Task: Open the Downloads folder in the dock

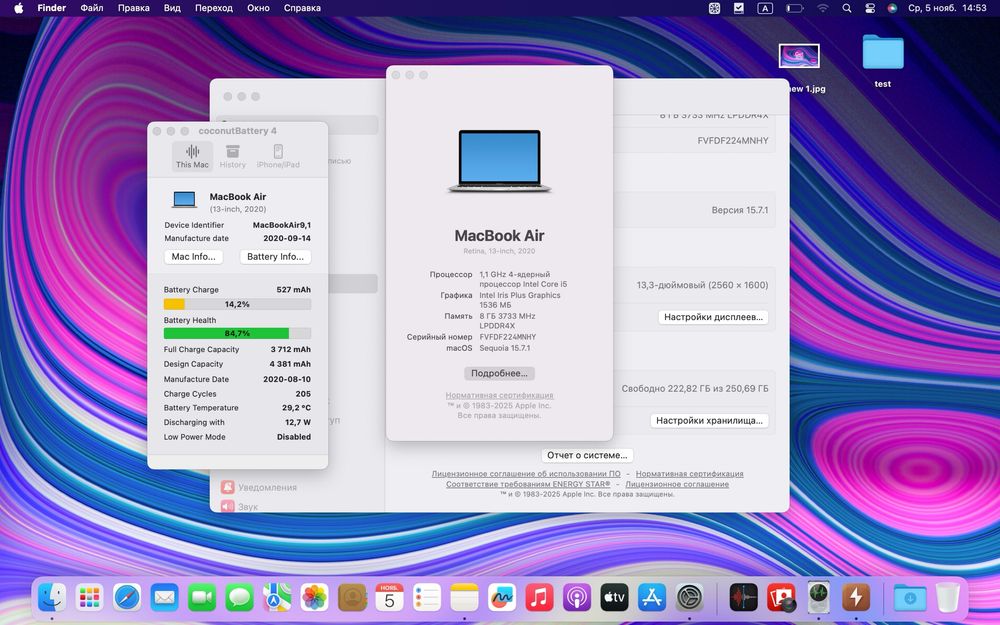Action: [x=910, y=598]
